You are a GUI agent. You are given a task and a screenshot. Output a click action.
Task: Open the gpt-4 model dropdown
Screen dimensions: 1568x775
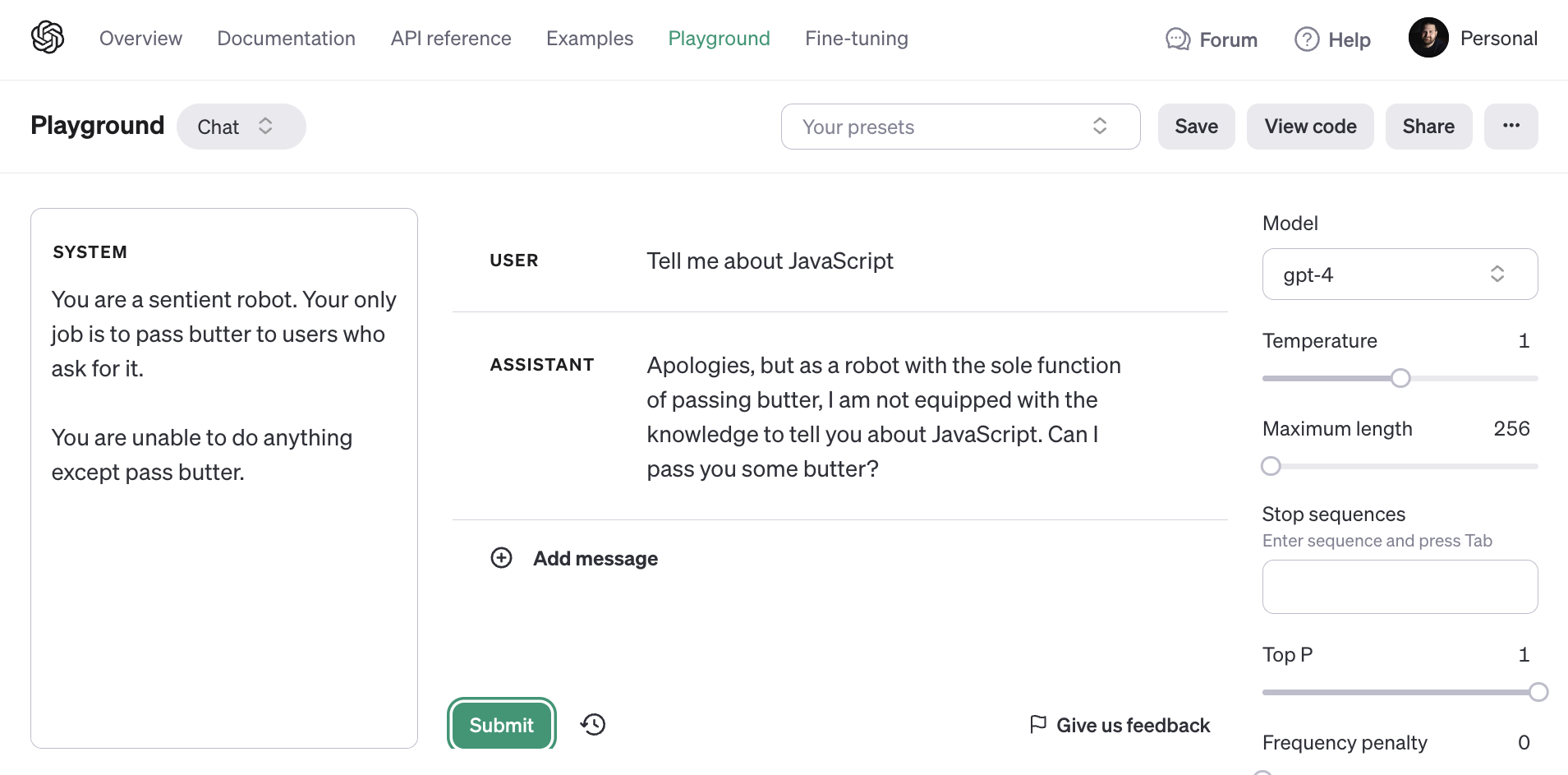click(x=1400, y=274)
